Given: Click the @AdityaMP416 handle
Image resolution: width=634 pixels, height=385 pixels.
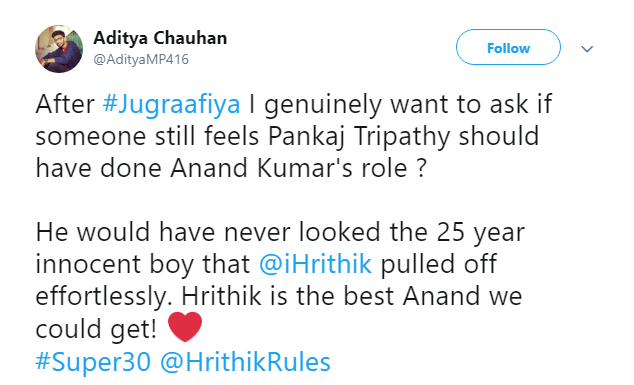Looking at the screenshot, I should [x=141, y=59].
